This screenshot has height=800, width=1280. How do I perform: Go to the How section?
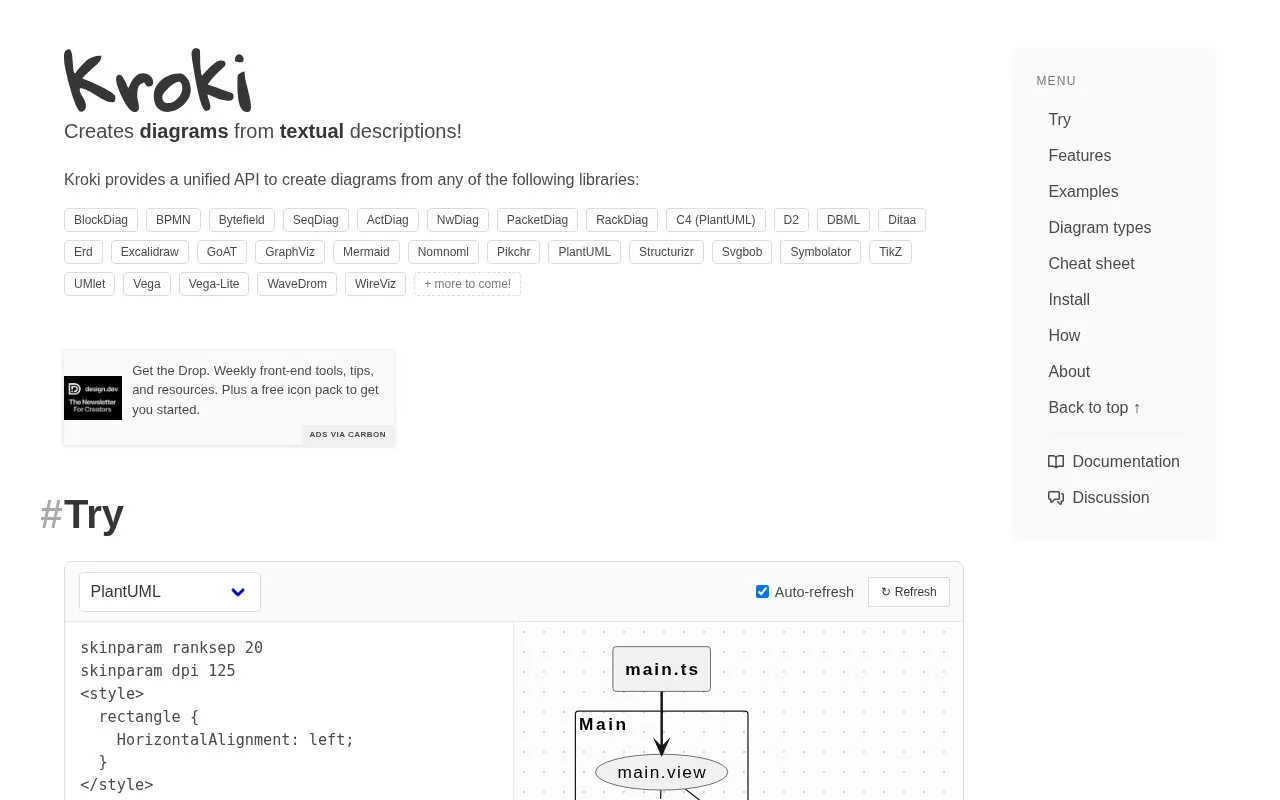1064,335
